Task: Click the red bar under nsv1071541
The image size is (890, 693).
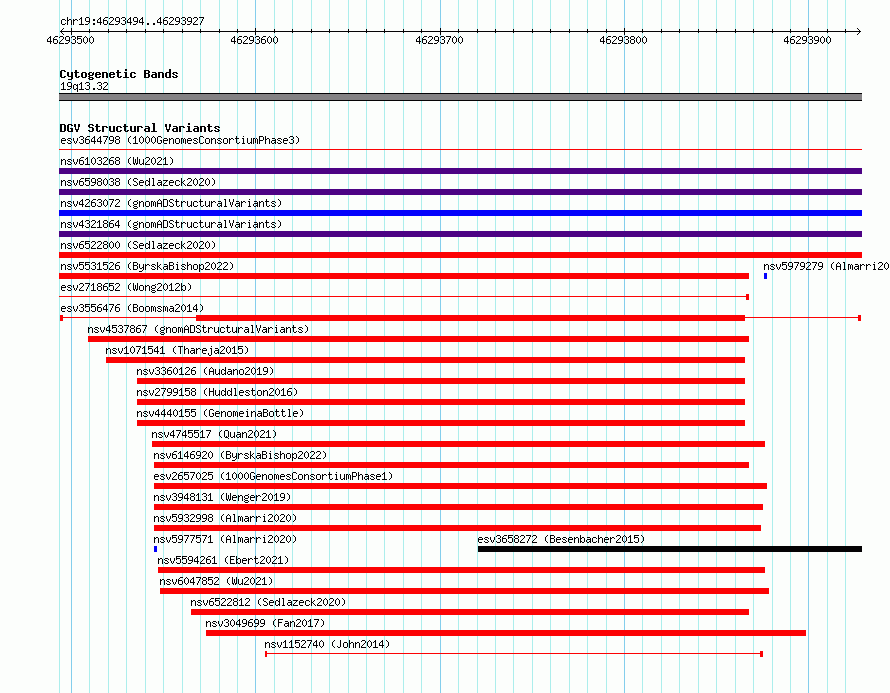Action: [426, 360]
